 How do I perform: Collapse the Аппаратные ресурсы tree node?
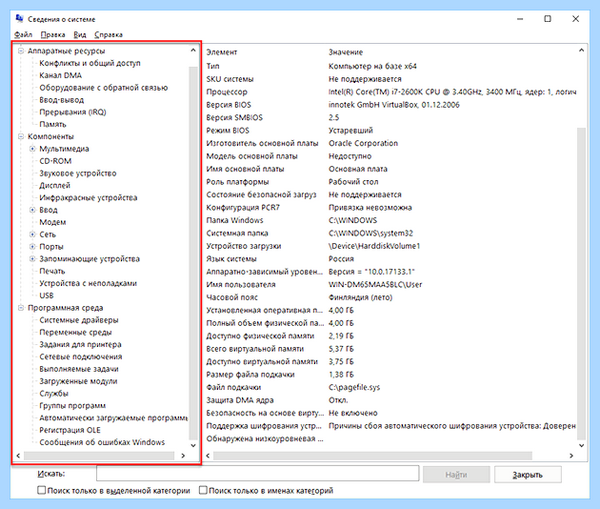21,51
